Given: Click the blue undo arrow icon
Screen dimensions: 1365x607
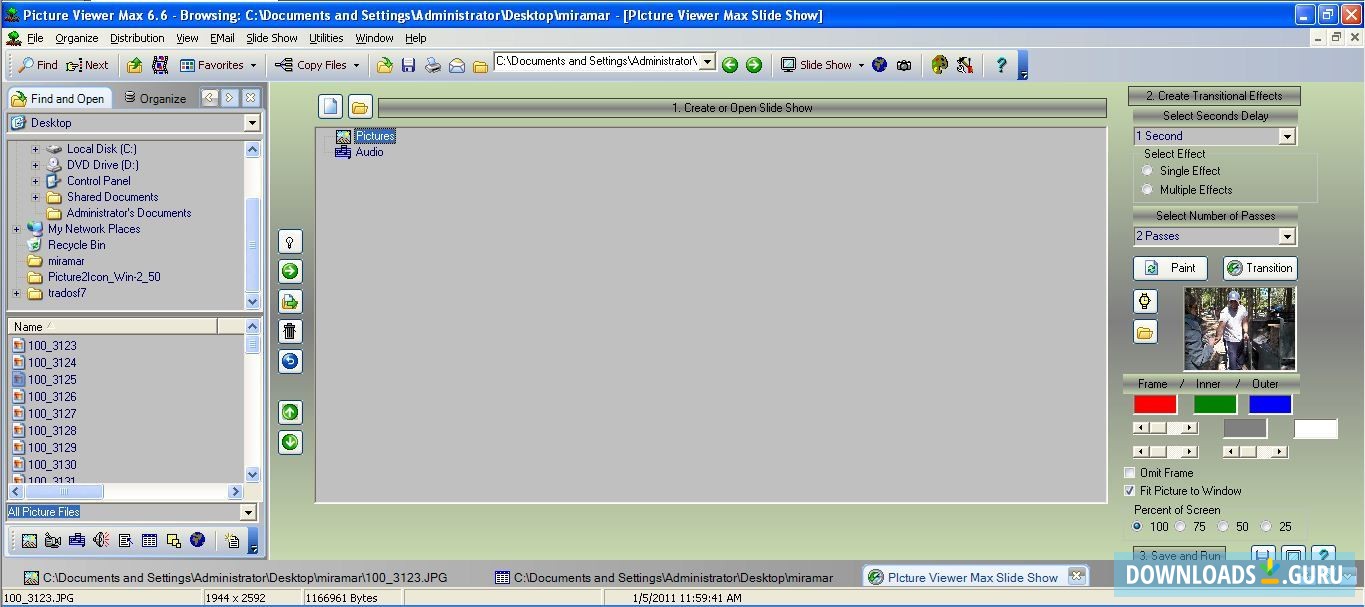Looking at the screenshot, I should 289,361.
